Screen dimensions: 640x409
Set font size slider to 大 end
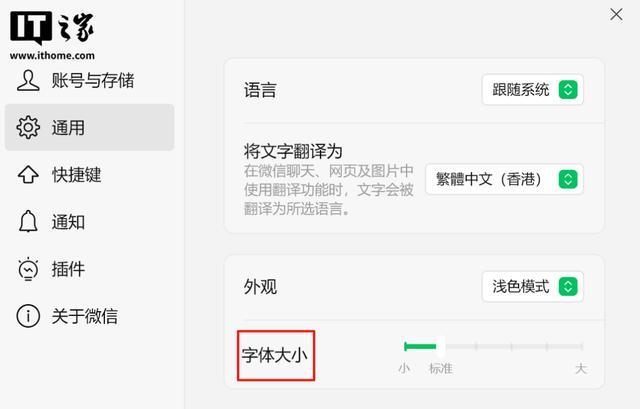pyautogui.click(x=582, y=347)
